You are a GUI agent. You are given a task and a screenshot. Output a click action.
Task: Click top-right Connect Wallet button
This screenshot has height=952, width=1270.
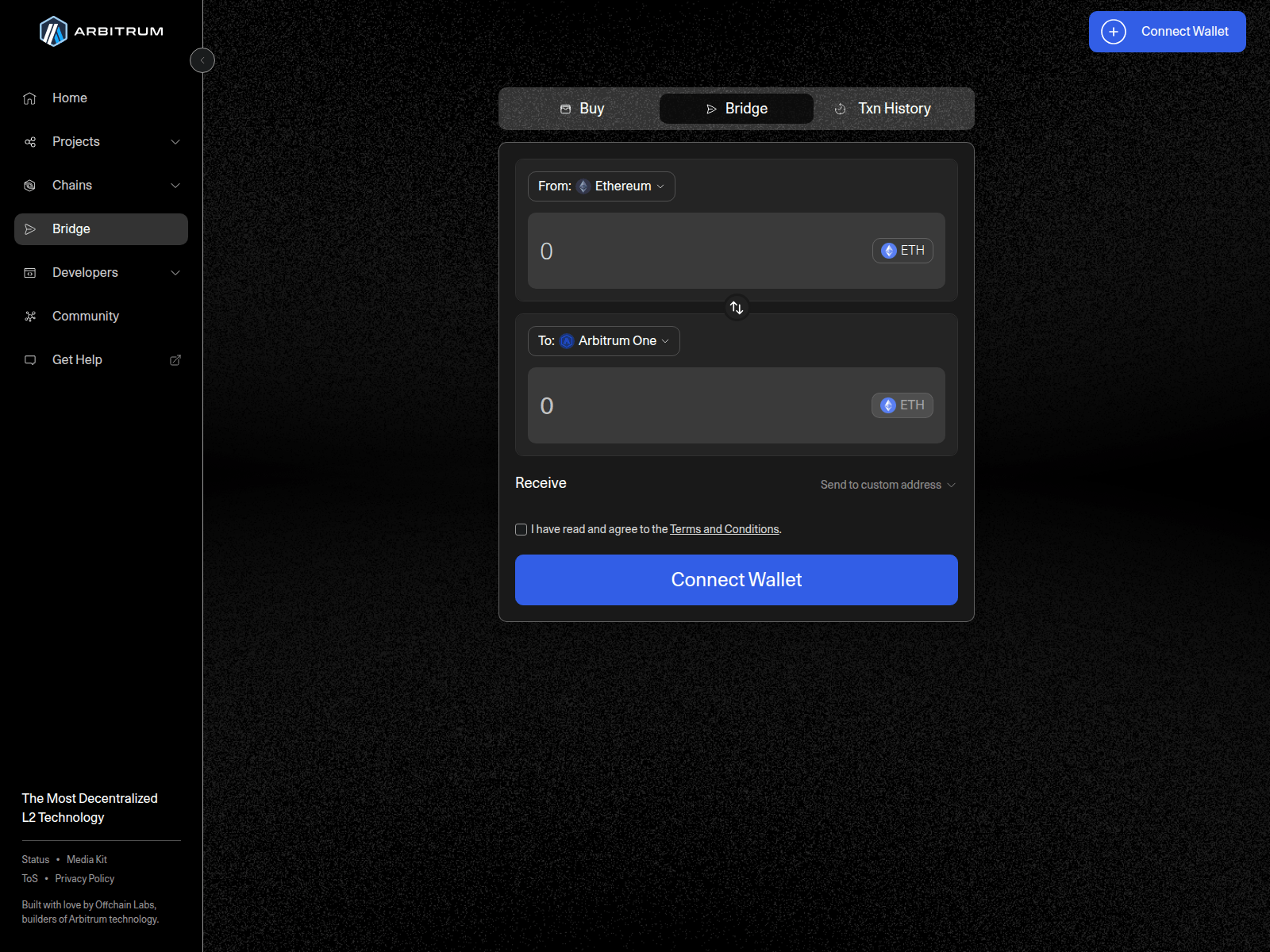pyautogui.click(x=1168, y=32)
